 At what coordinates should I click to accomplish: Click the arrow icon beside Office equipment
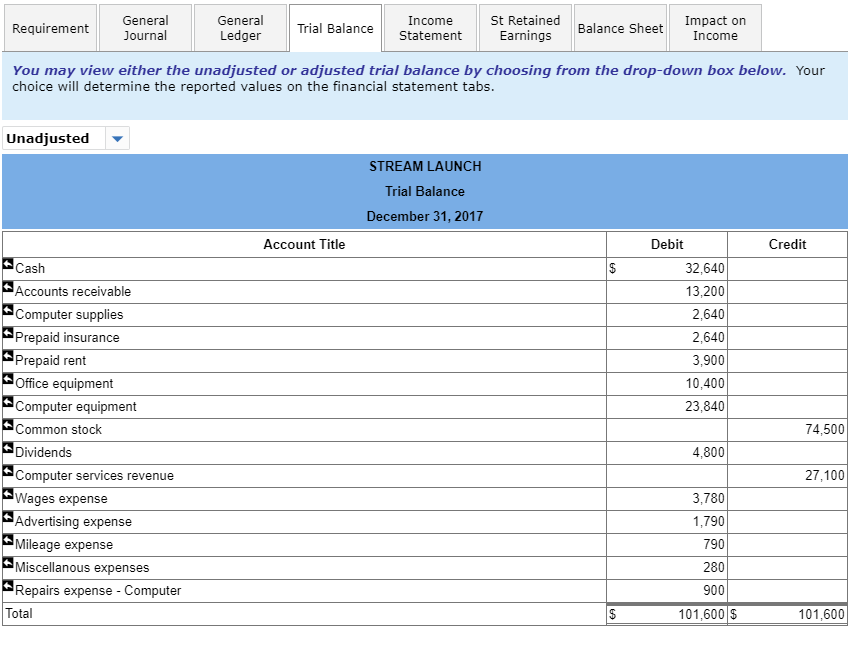click(x=8, y=379)
